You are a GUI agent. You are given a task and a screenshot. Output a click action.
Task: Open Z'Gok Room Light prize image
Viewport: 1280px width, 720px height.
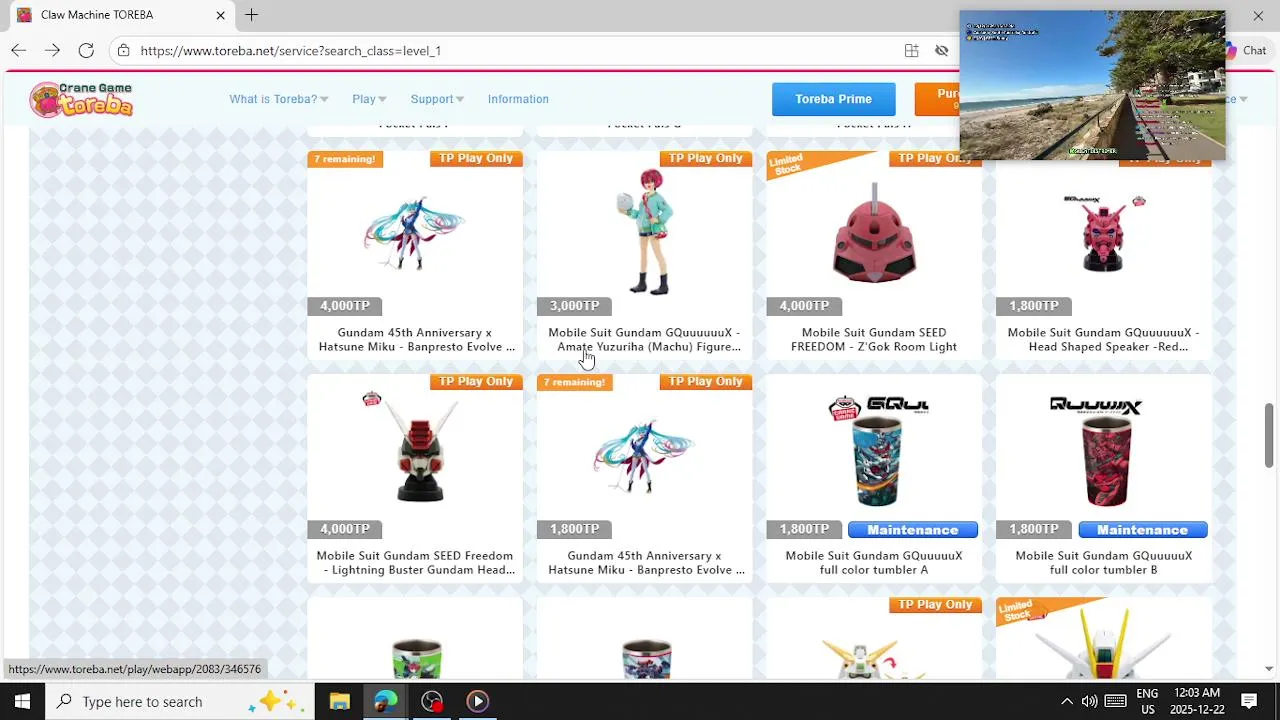point(874,232)
